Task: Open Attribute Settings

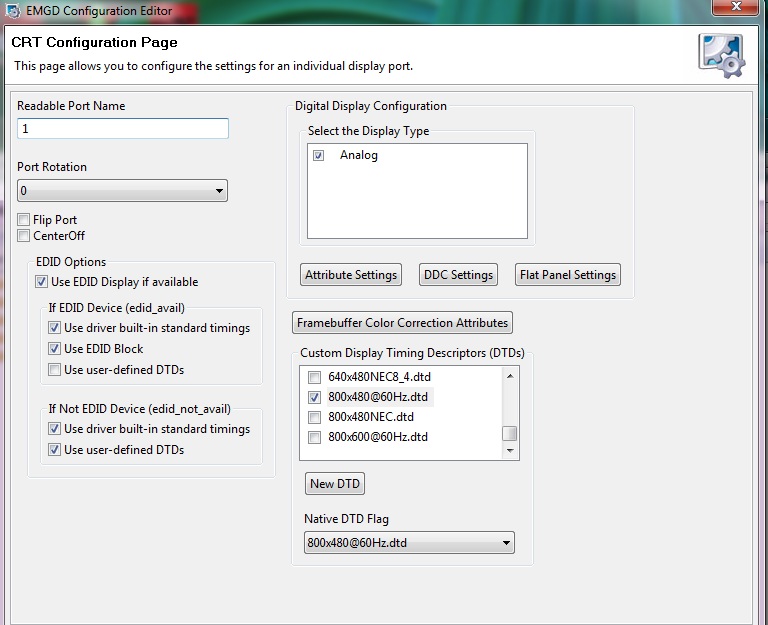Action: (351, 275)
